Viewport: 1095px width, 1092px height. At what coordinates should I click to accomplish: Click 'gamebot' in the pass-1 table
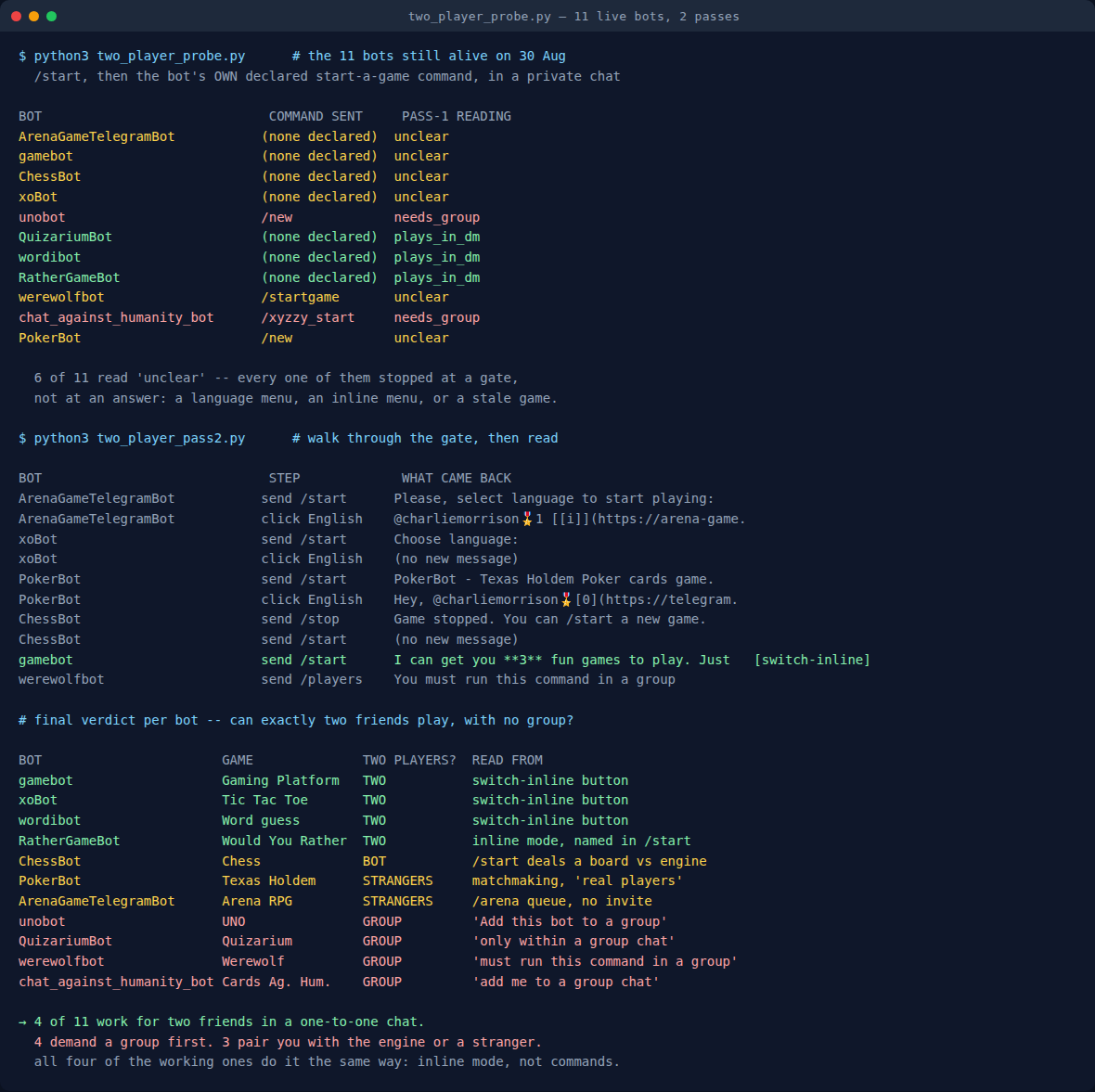45,156
